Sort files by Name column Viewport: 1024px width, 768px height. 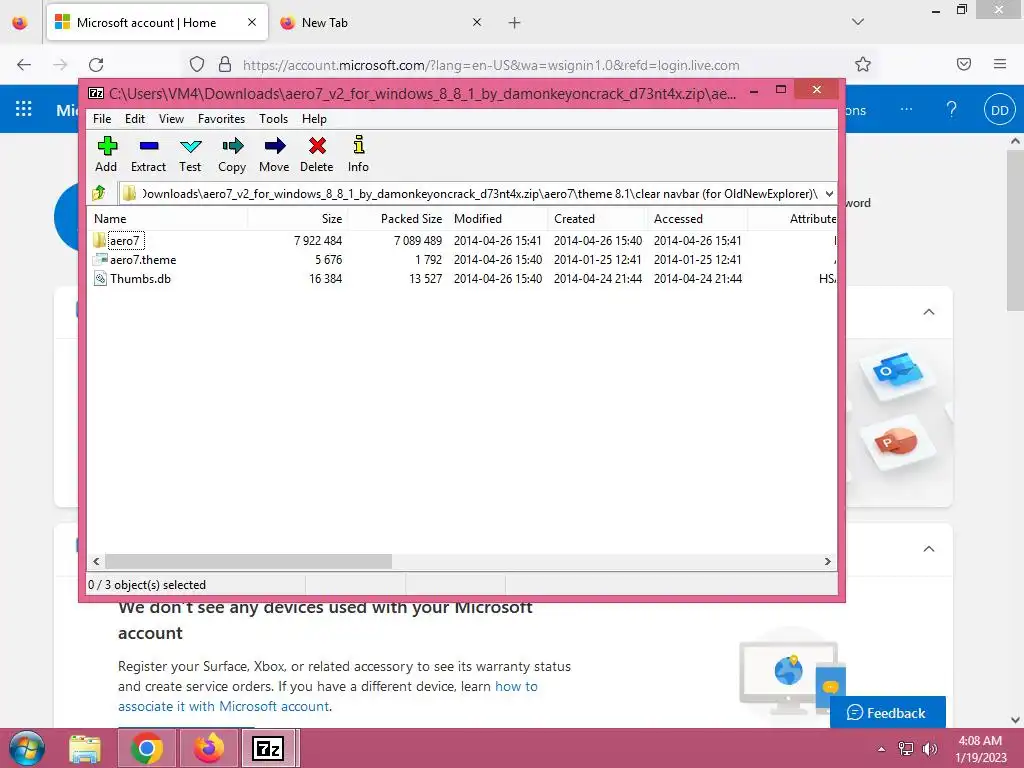(167, 219)
